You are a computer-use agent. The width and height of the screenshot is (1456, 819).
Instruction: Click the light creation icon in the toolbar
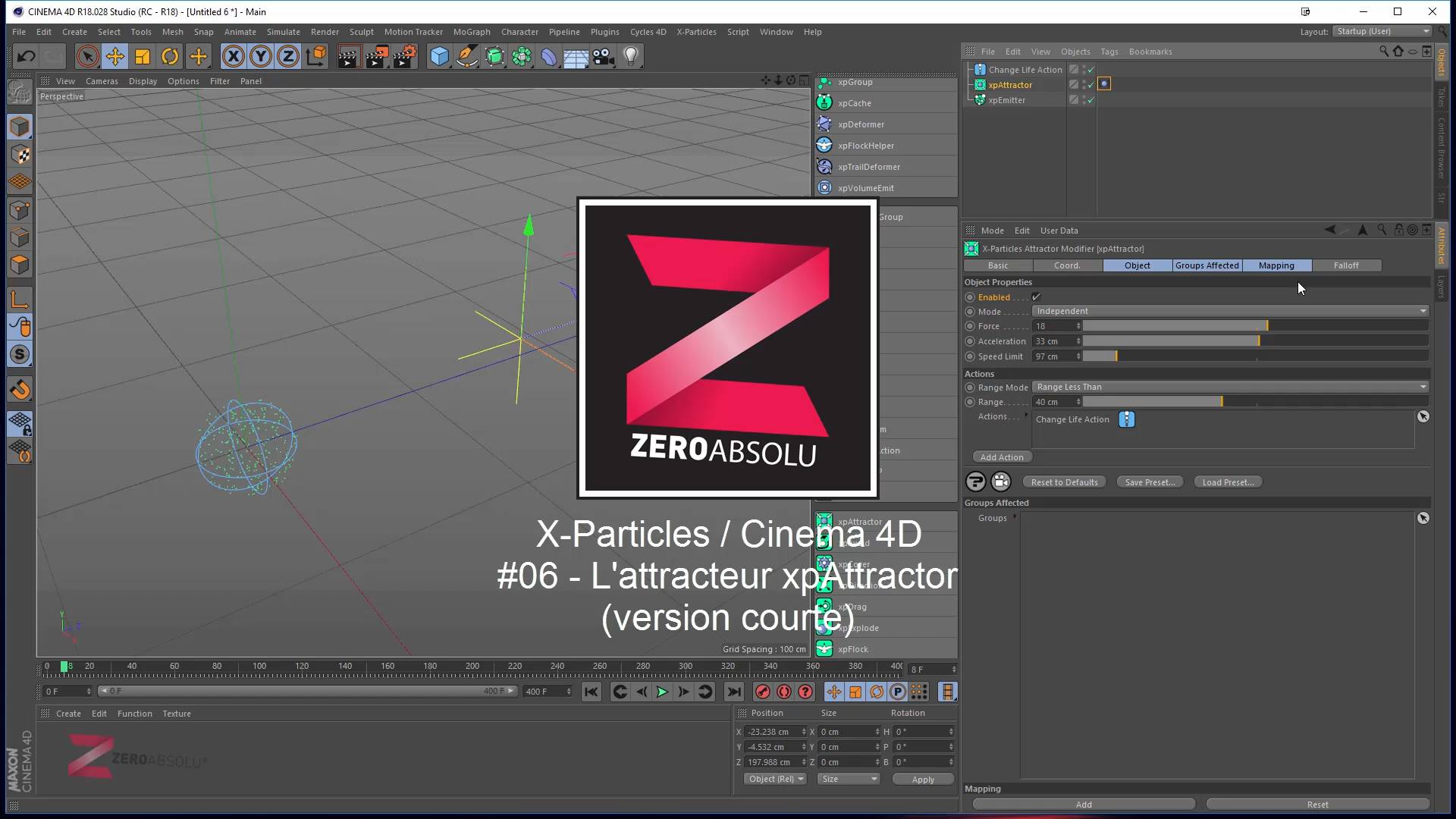pyautogui.click(x=631, y=56)
